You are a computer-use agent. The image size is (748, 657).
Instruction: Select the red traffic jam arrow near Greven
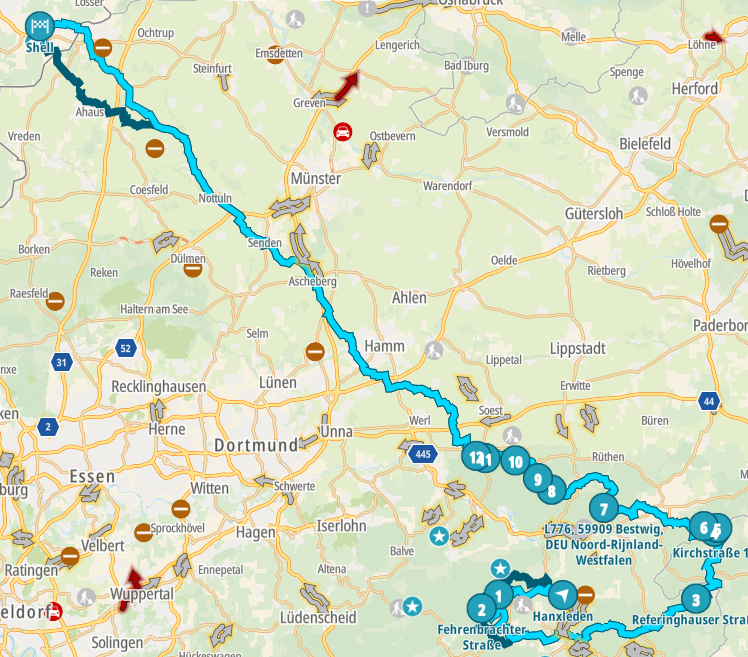click(x=347, y=86)
